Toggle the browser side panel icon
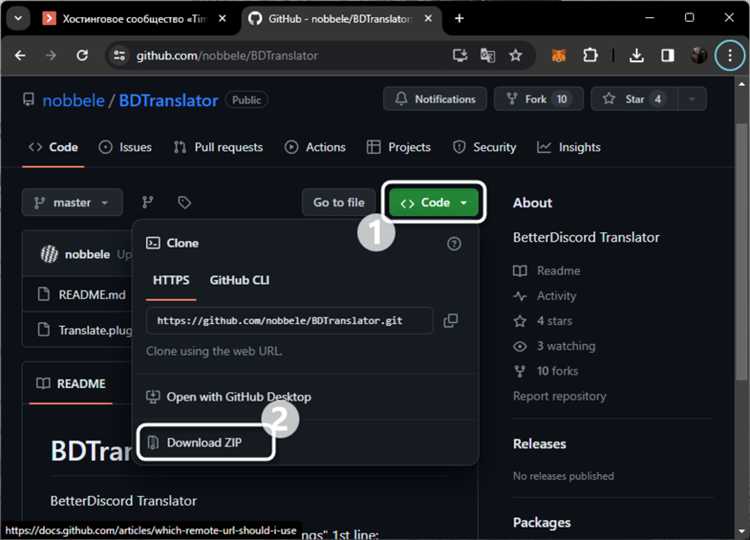The height and width of the screenshot is (540, 750). pyautogui.click(x=667, y=55)
